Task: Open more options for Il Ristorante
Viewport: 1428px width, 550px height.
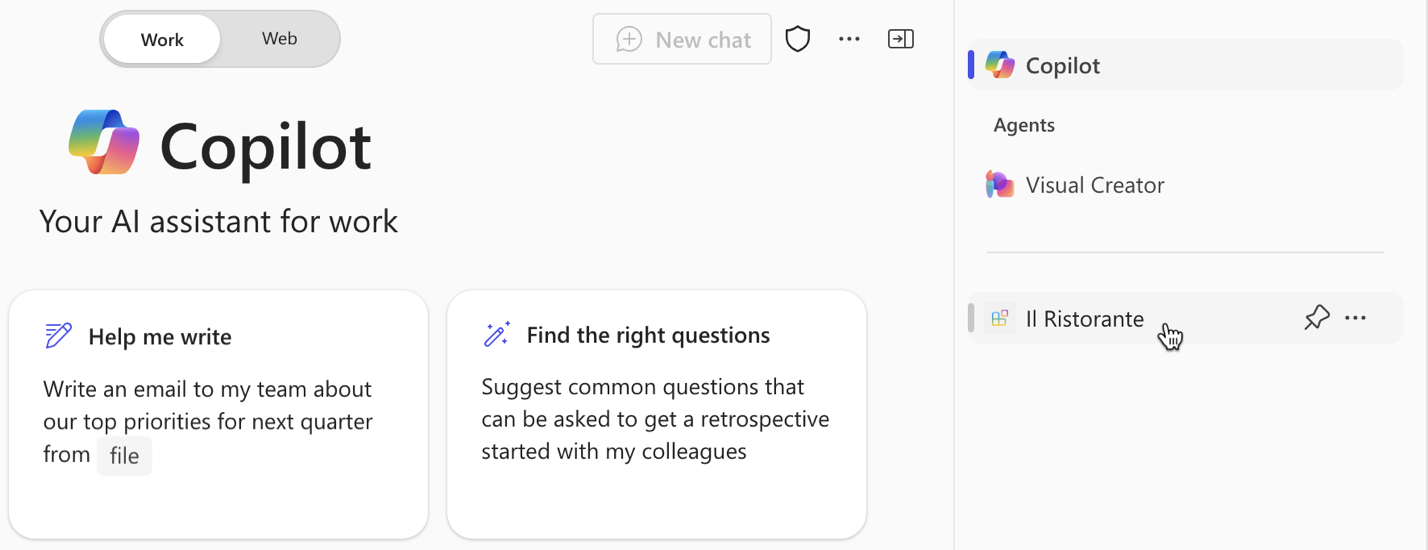Action: (1355, 318)
